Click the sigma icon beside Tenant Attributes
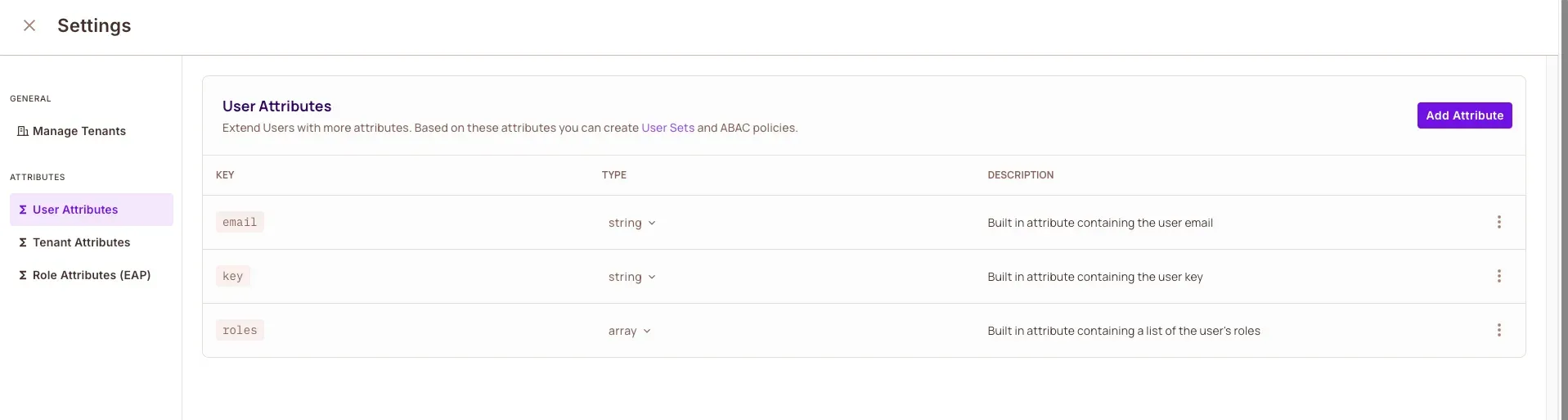Viewport: 1568px width, 420px height. click(23, 242)
